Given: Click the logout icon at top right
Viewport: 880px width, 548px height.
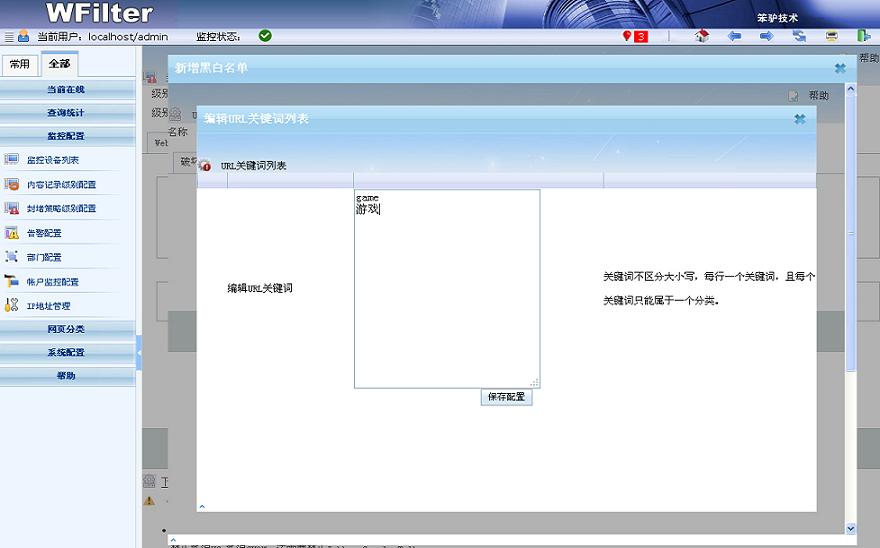Looking at the screenshot, I should point(863,36).
